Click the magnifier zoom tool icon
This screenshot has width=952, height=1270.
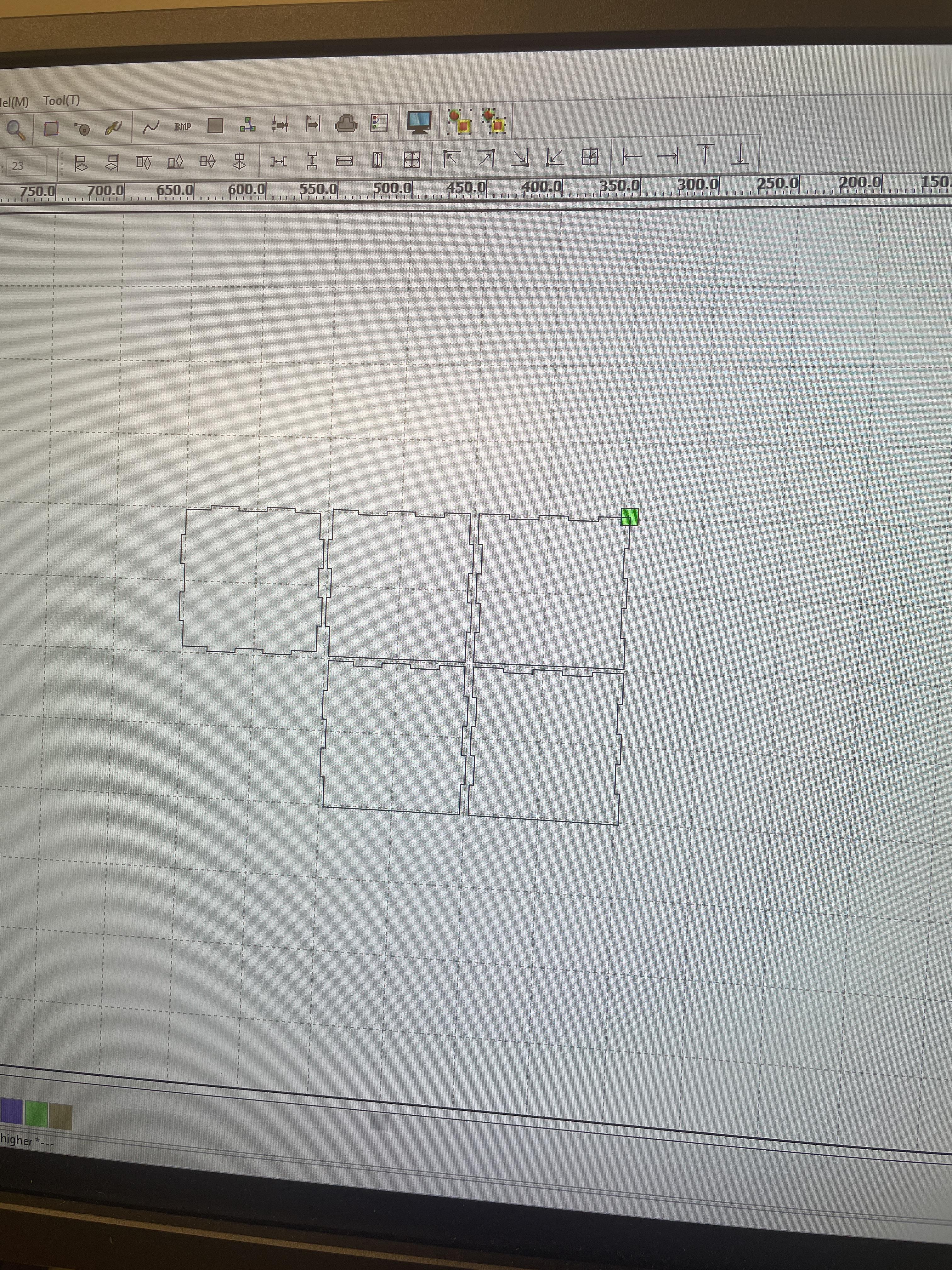coord(15,129)
